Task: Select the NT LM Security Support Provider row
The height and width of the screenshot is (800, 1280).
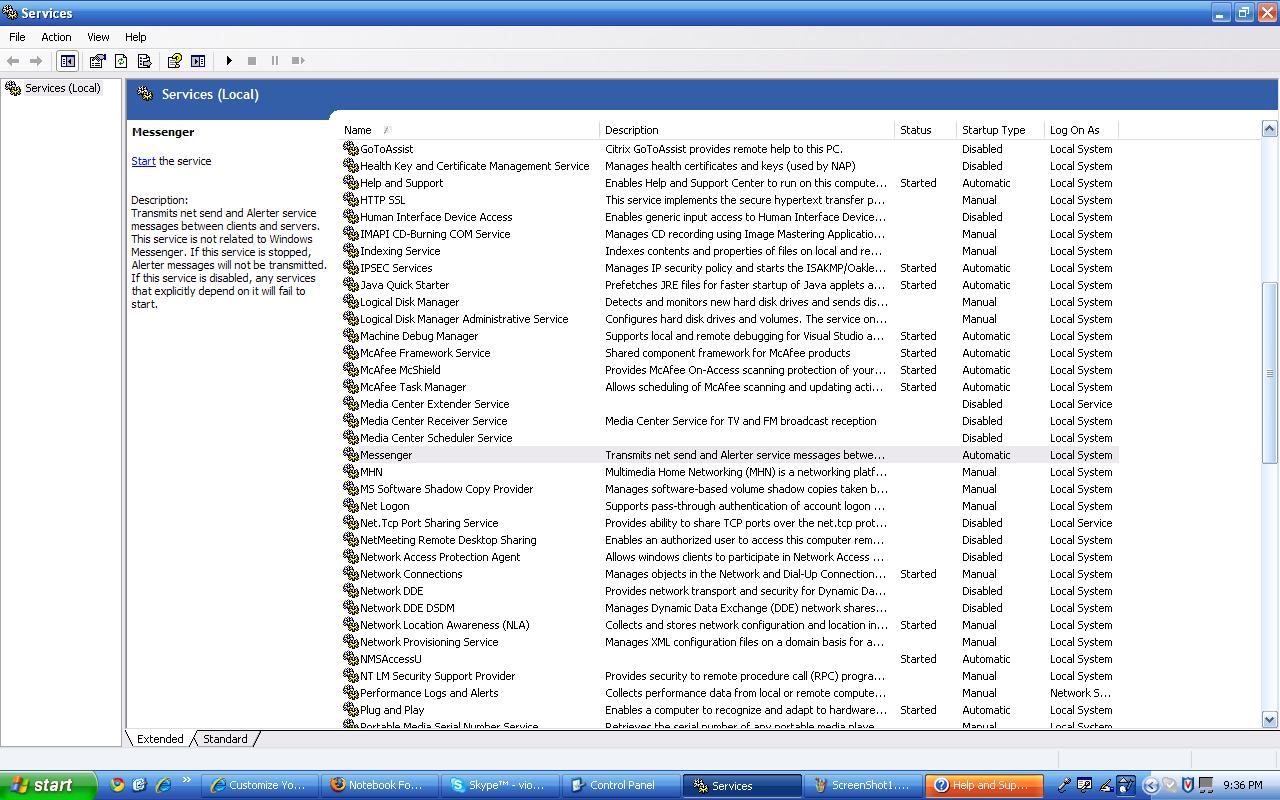Action: (x=729, y=675)
